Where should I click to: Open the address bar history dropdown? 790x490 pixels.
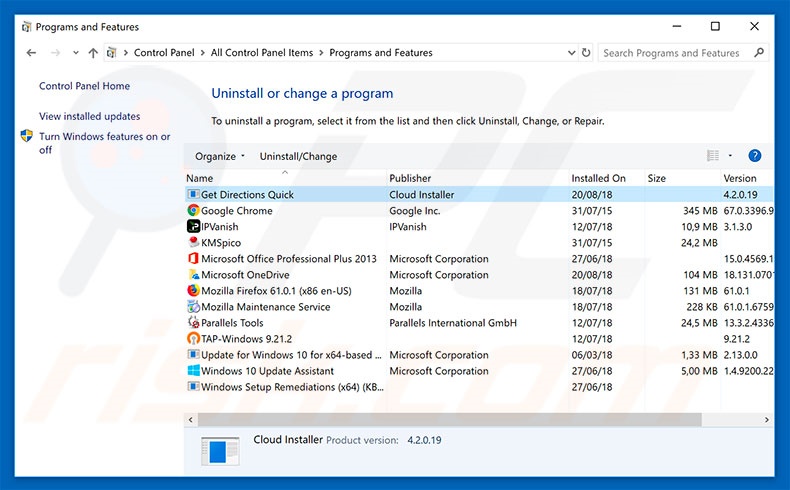[571, 53]
